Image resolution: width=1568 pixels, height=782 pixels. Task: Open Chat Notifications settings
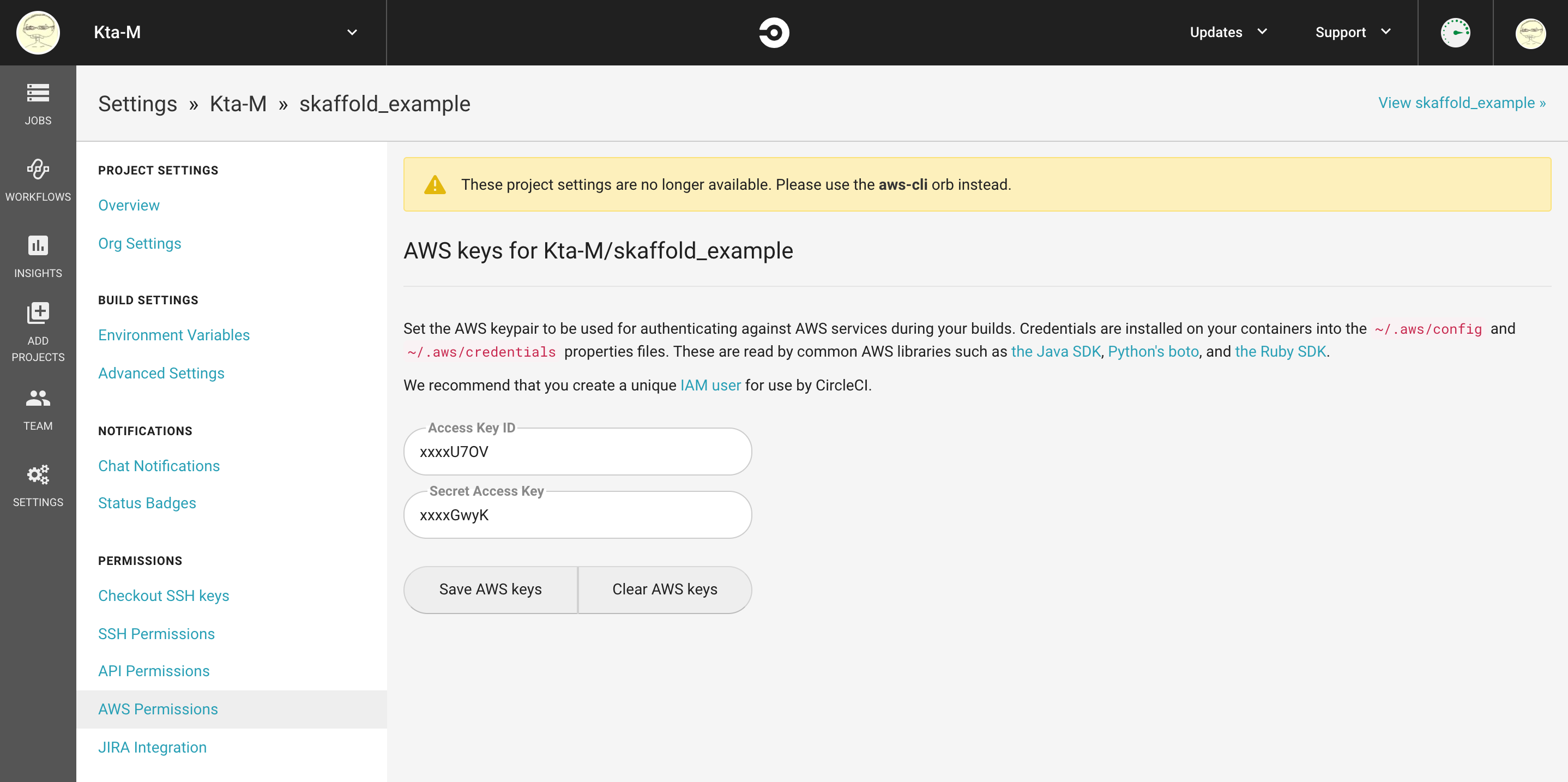[x=159, y=466]
